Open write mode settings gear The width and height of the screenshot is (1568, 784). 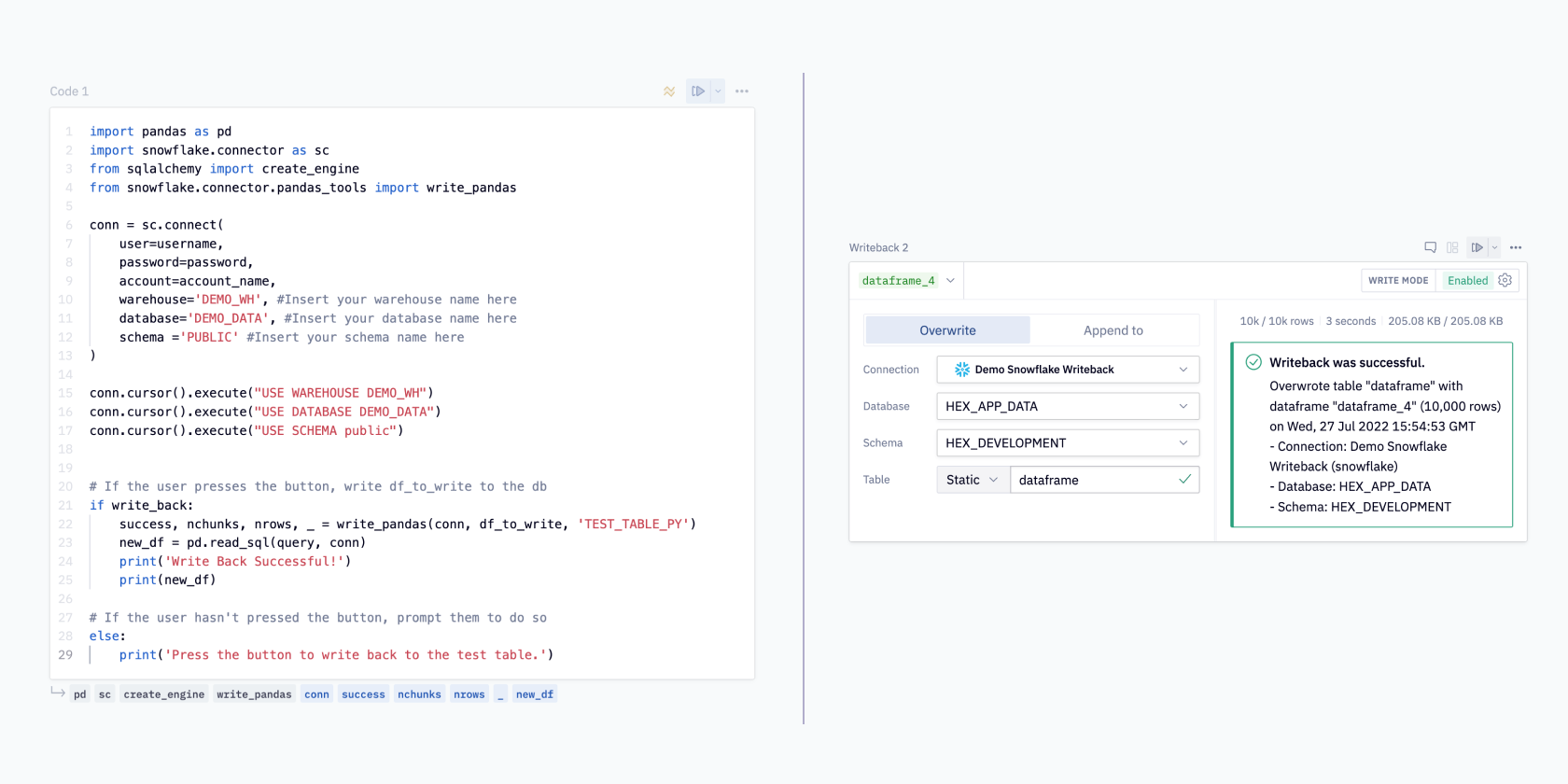pos(1505,280)
